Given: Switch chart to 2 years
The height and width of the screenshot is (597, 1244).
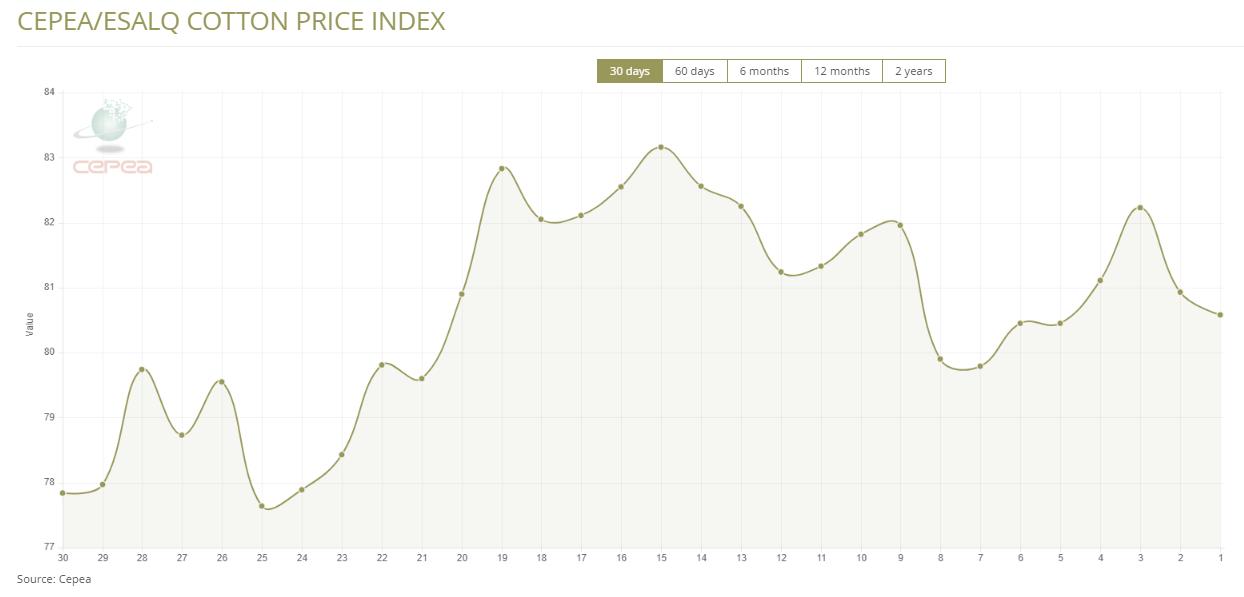Looking at the screenshot, I should (913, 71).
